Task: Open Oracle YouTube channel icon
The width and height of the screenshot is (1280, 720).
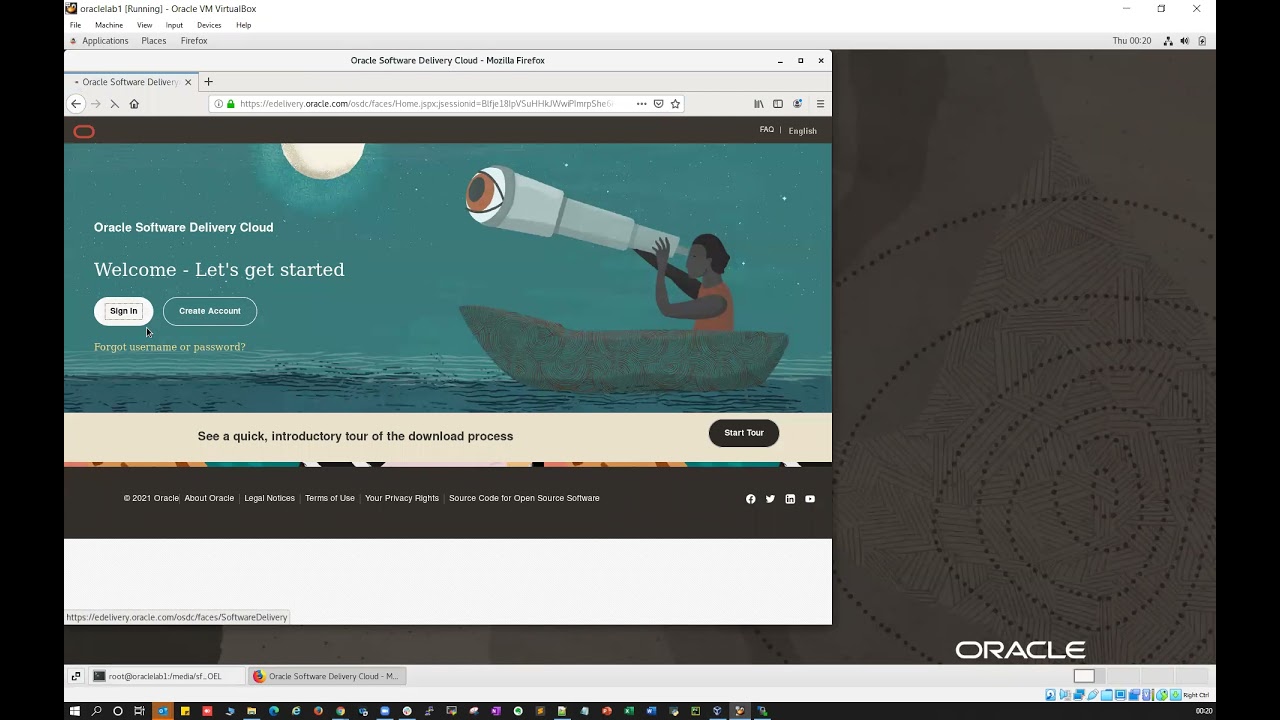Action: point(810,499)
